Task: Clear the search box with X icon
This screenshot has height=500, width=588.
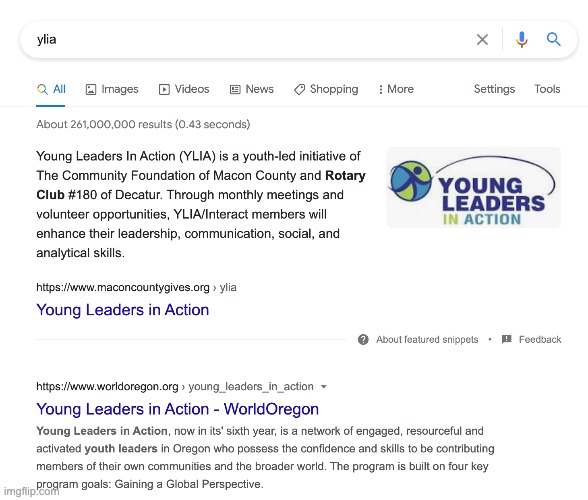Action: pyautogui.click(x=482, y=39)
